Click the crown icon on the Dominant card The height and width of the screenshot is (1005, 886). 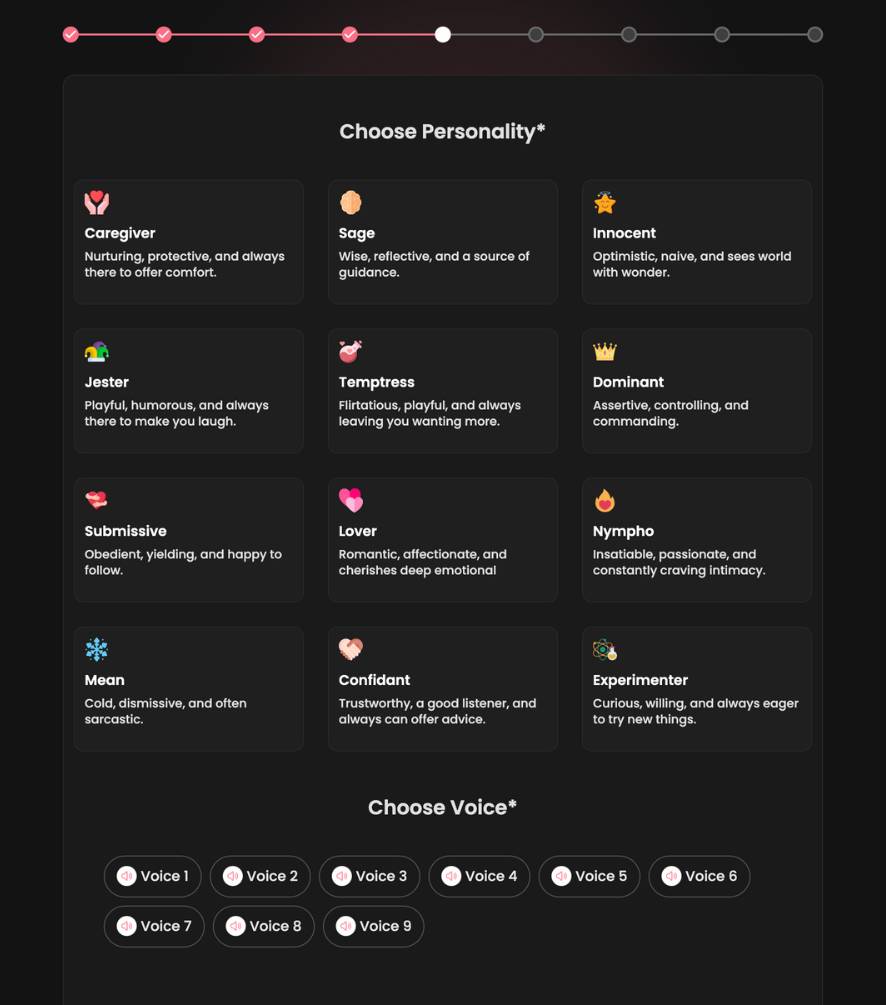(x=605, y=351)
